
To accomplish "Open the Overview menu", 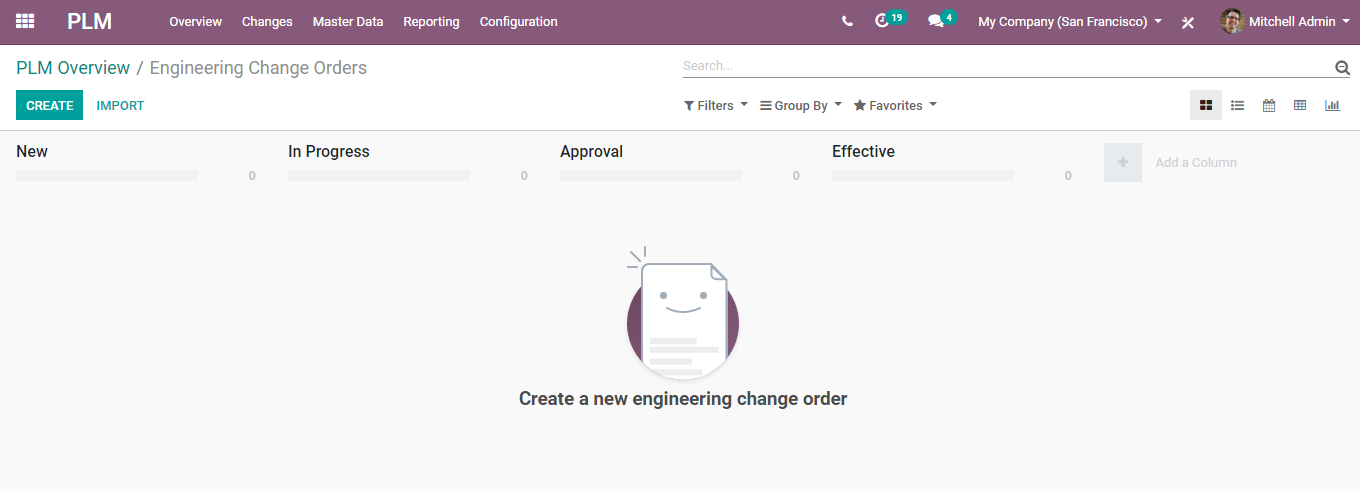I will point(195,21).
